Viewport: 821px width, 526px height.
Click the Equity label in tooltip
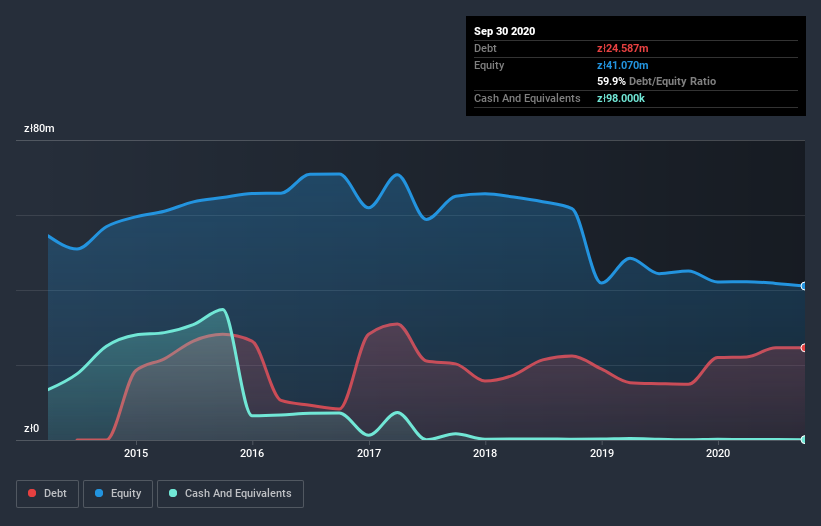click(489, 65)
